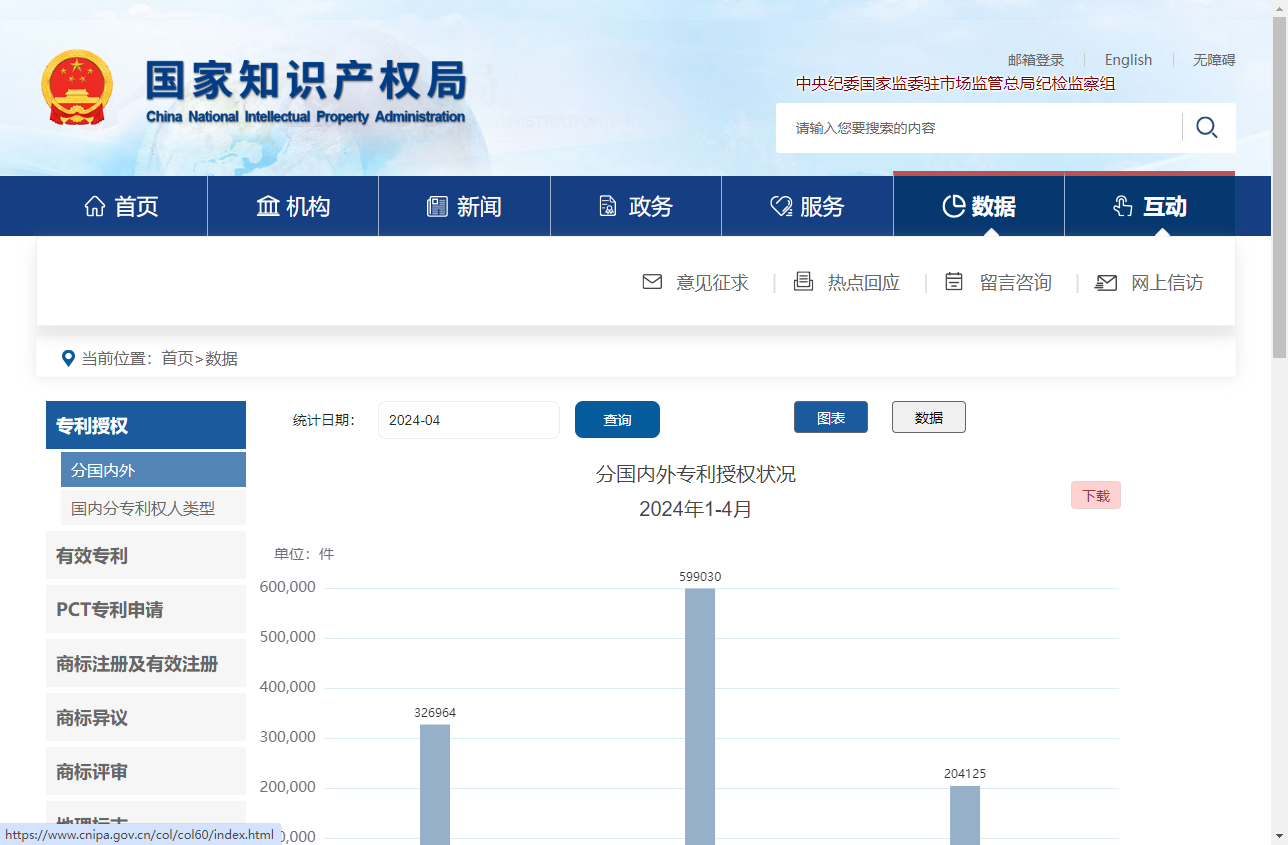Expand the PCT专利申请 sidebar section
The height and width of the screenshot is (845, 1288).
tap(146, 609)
